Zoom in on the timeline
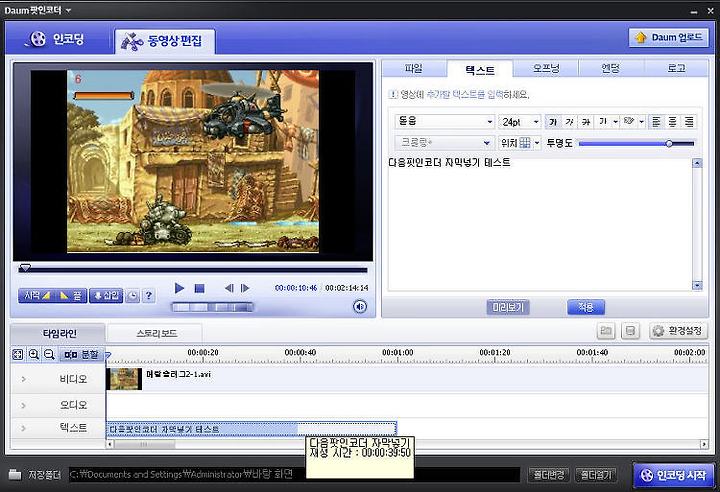720x492 pixels. pos(34,355)
